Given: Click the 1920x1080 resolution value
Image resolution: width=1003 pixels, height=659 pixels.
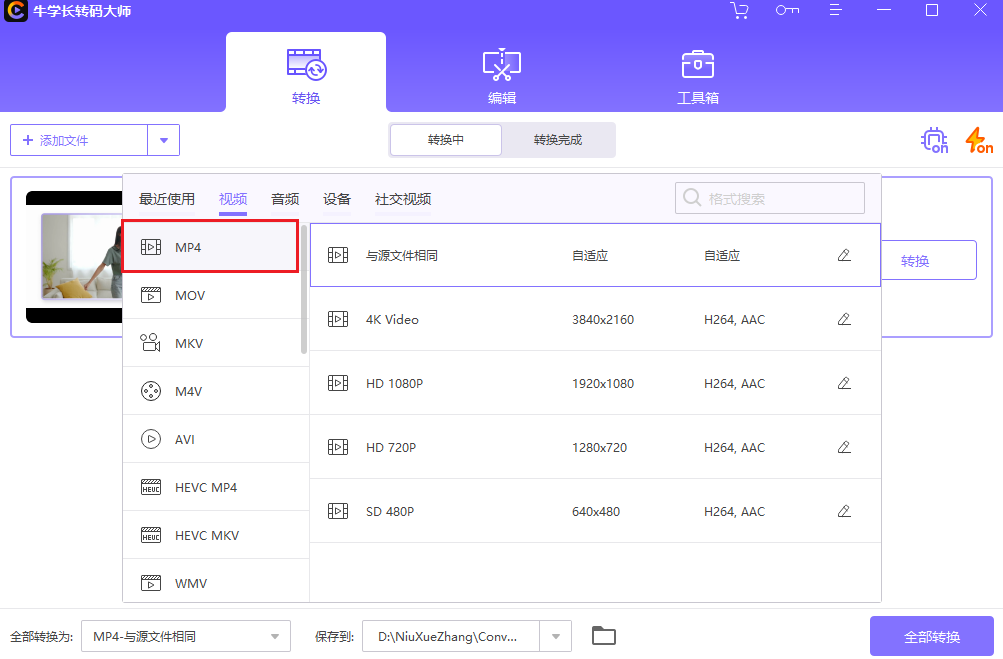Looking at the screenshot, I should coord(603,384).
